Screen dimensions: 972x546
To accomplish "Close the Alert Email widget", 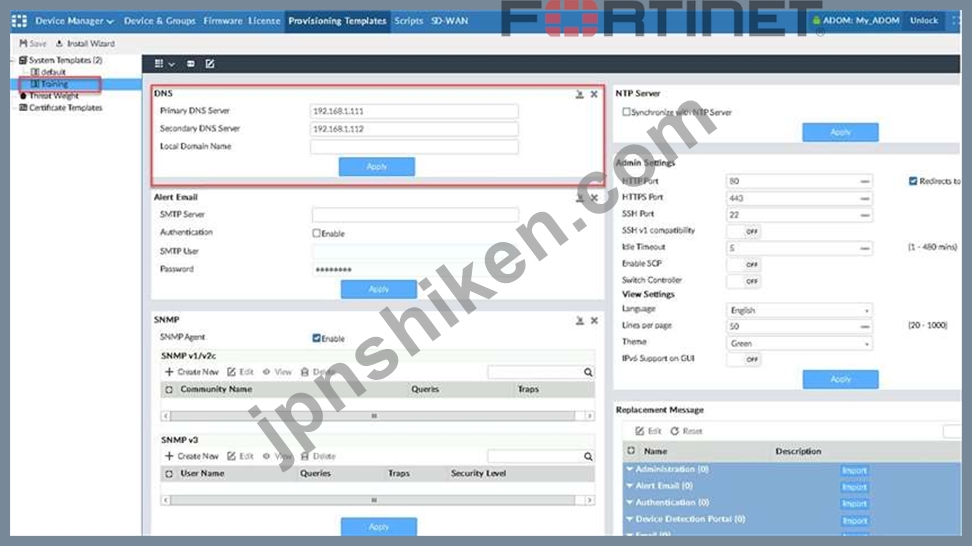I will pyautogui.click(x=594, y=198).
